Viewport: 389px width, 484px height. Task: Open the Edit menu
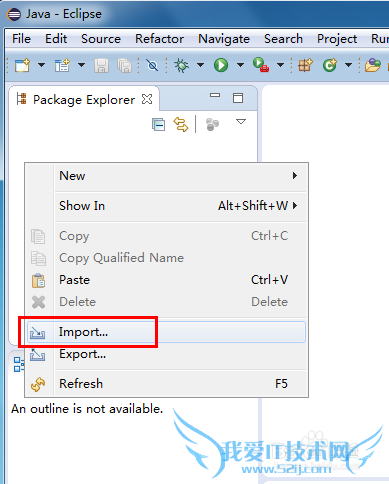[x=56, y=39]
